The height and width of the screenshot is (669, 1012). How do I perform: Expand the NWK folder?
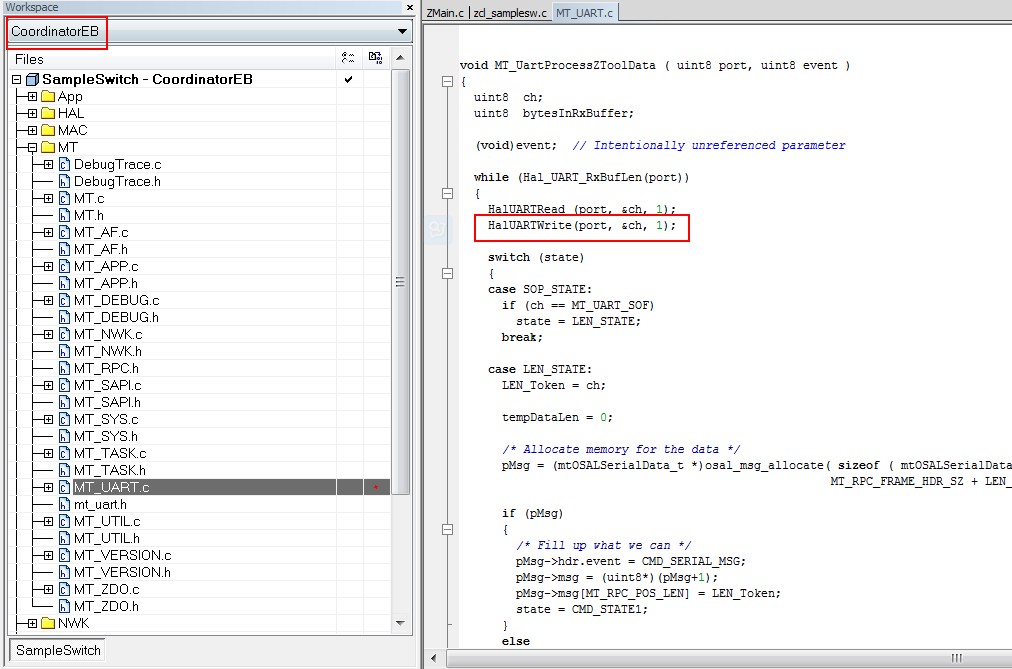tap(32, 623)
